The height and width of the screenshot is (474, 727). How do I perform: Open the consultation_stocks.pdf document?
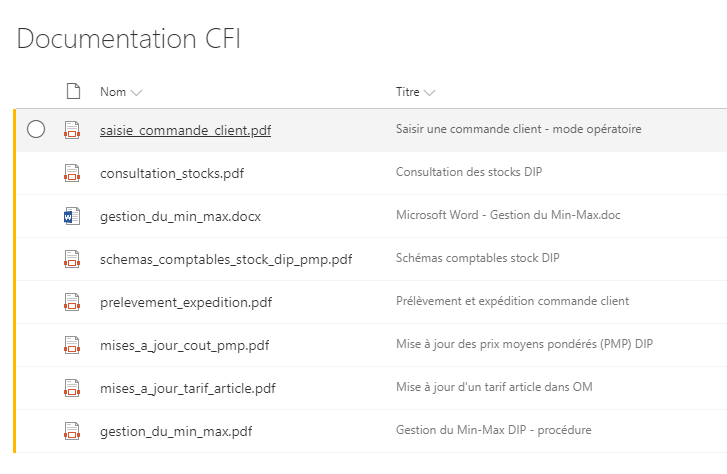click(172, 173)
